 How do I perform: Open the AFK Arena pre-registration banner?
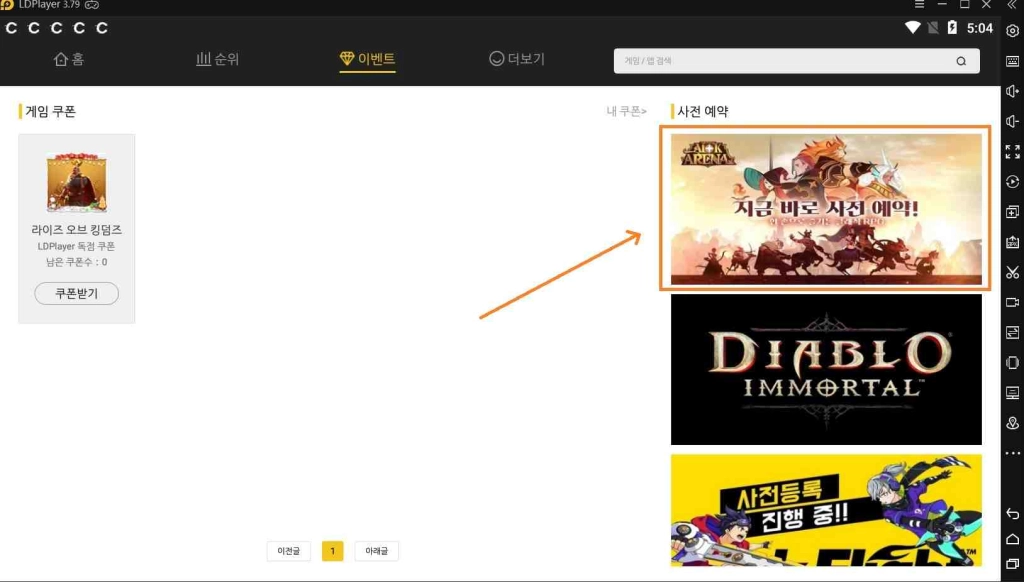(x=826, y=209)
